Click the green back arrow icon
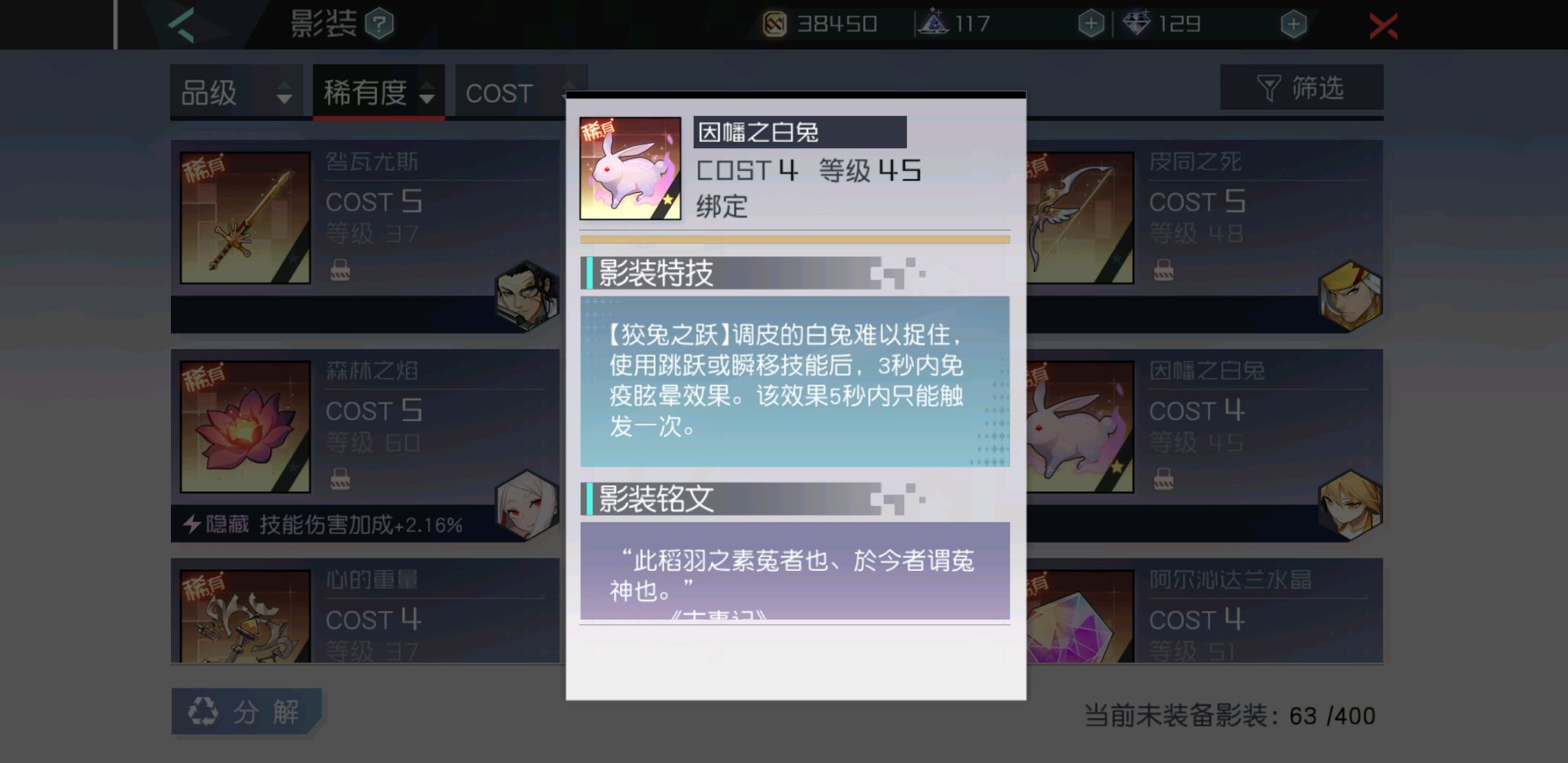The height and width of the screenshot is (763, 1568). pyautogui.click(x=181, y=24)
